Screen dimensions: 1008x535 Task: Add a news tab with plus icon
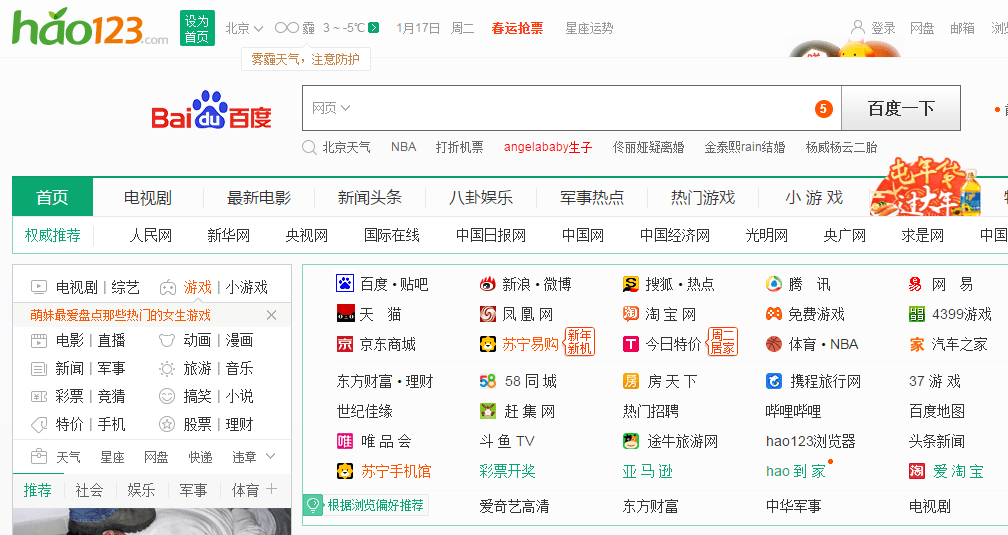click(x=271, y=489)
